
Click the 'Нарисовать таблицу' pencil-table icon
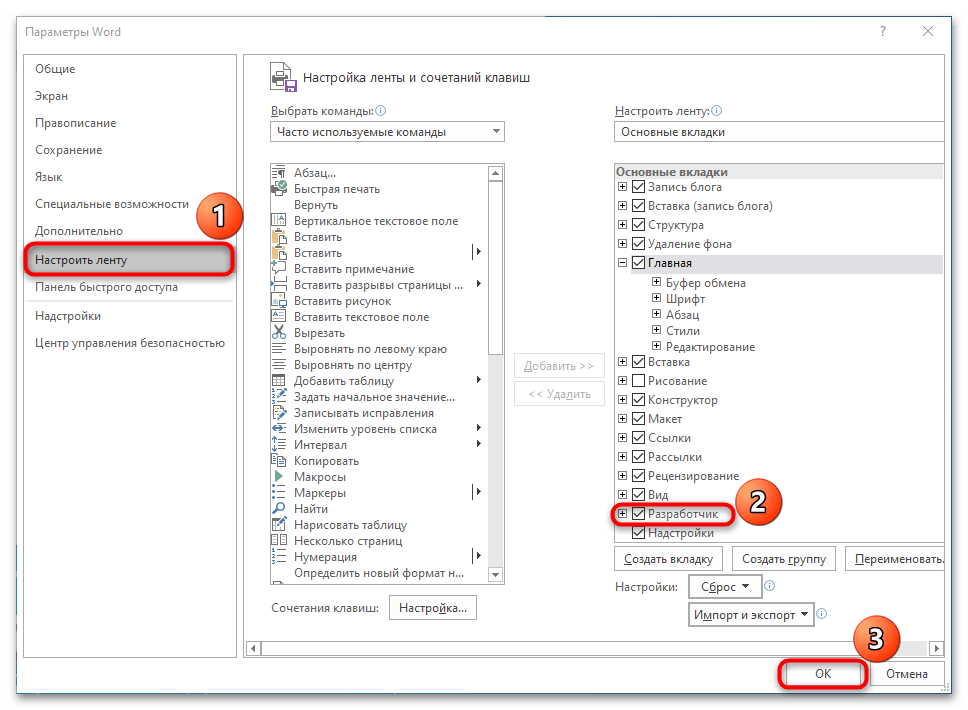(279, 524)
